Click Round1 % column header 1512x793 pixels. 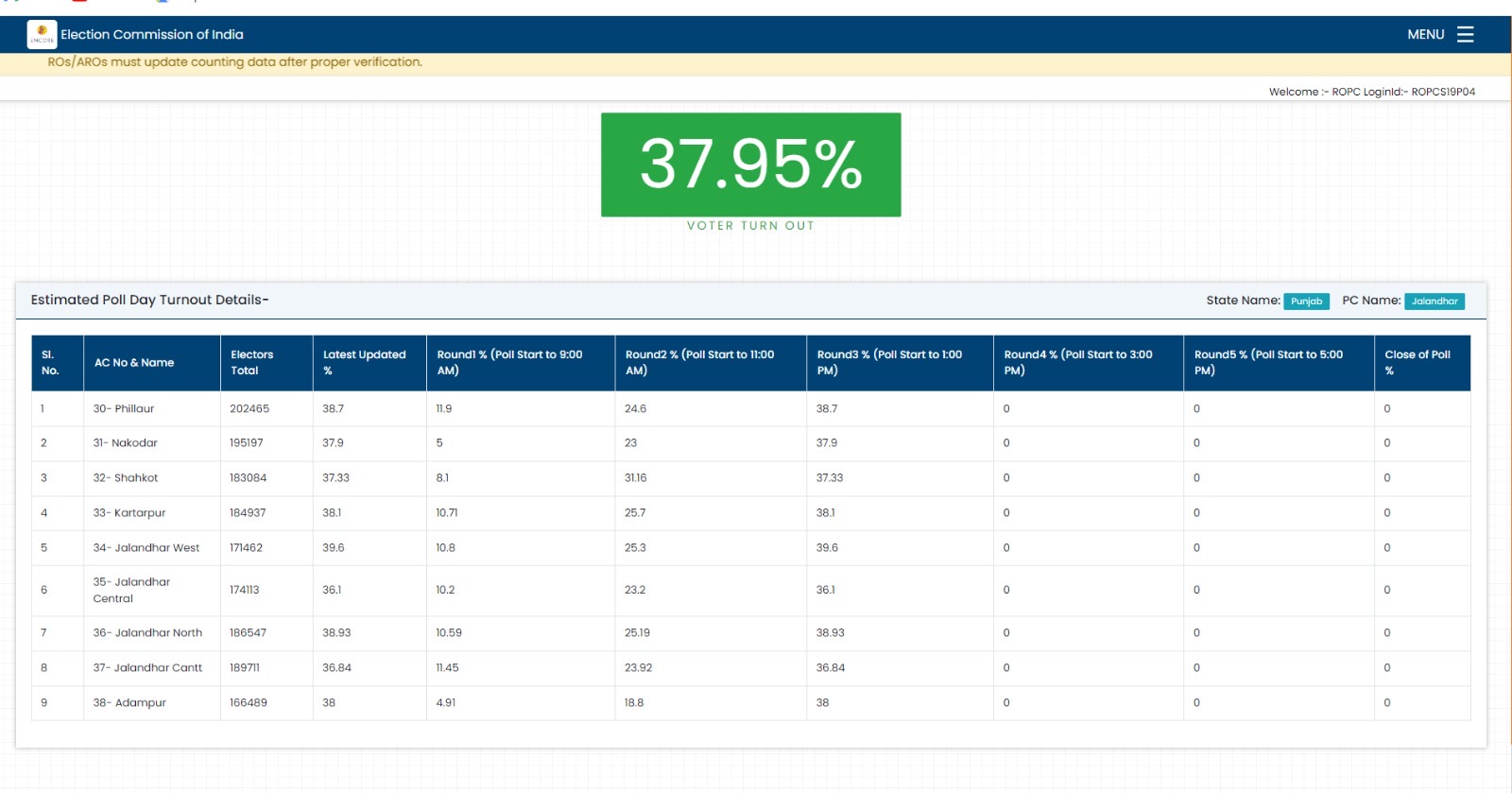(x=521, y=363)
